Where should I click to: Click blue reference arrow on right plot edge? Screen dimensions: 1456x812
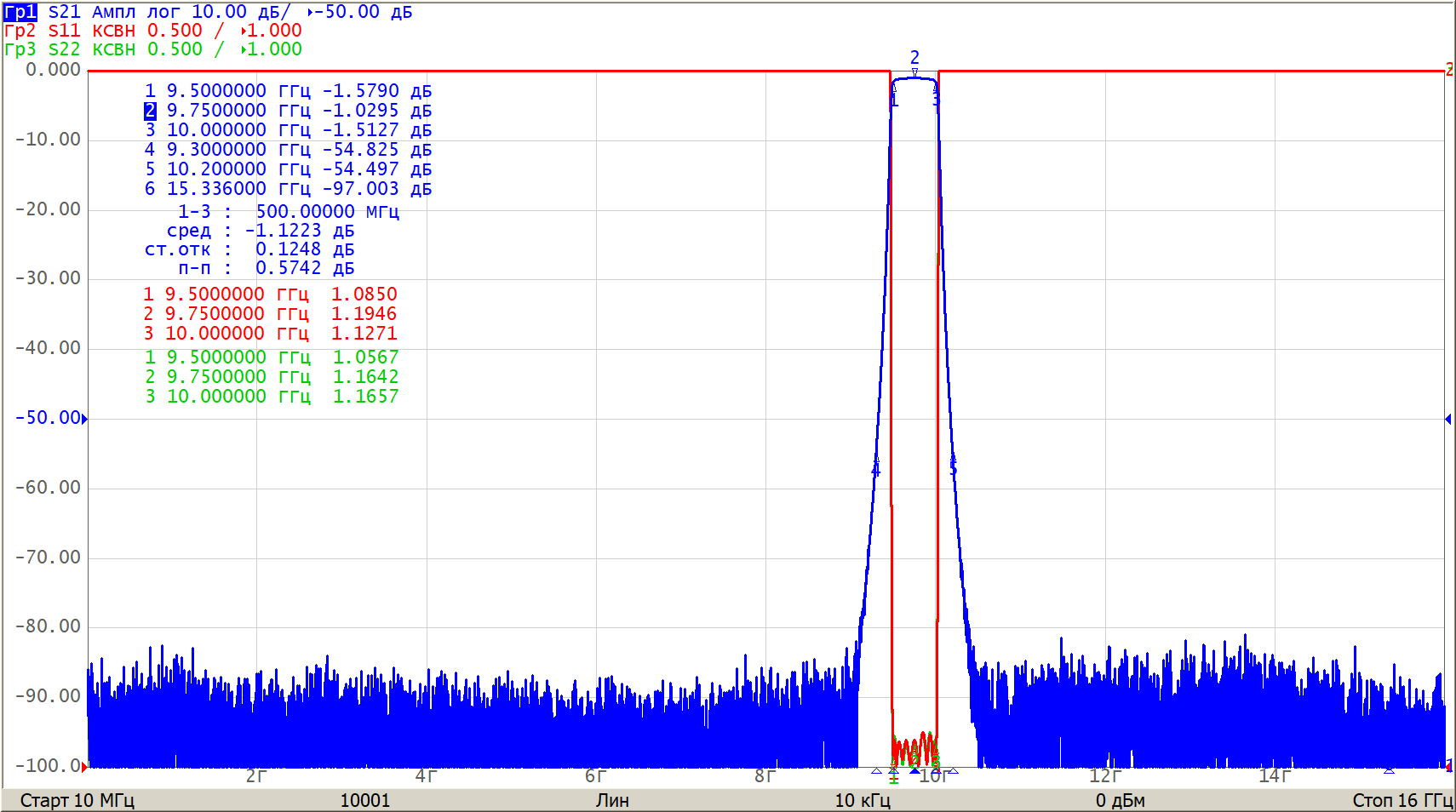point(1447,419)
